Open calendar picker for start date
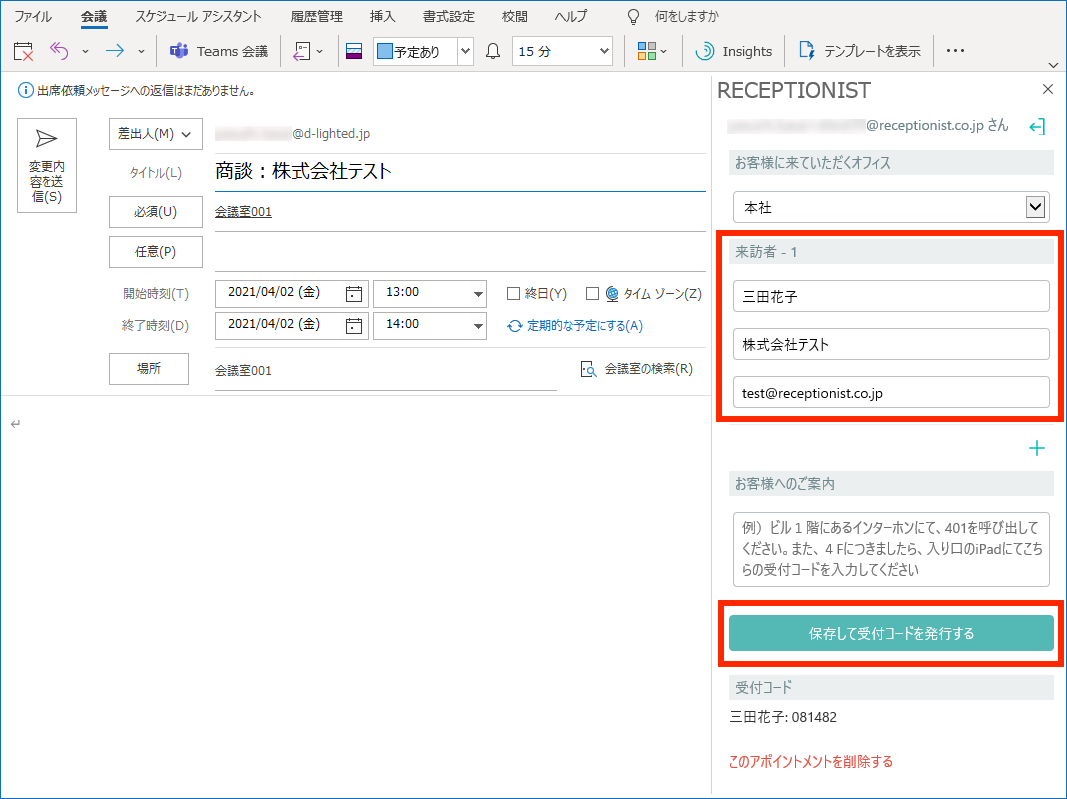 (354, 293)
